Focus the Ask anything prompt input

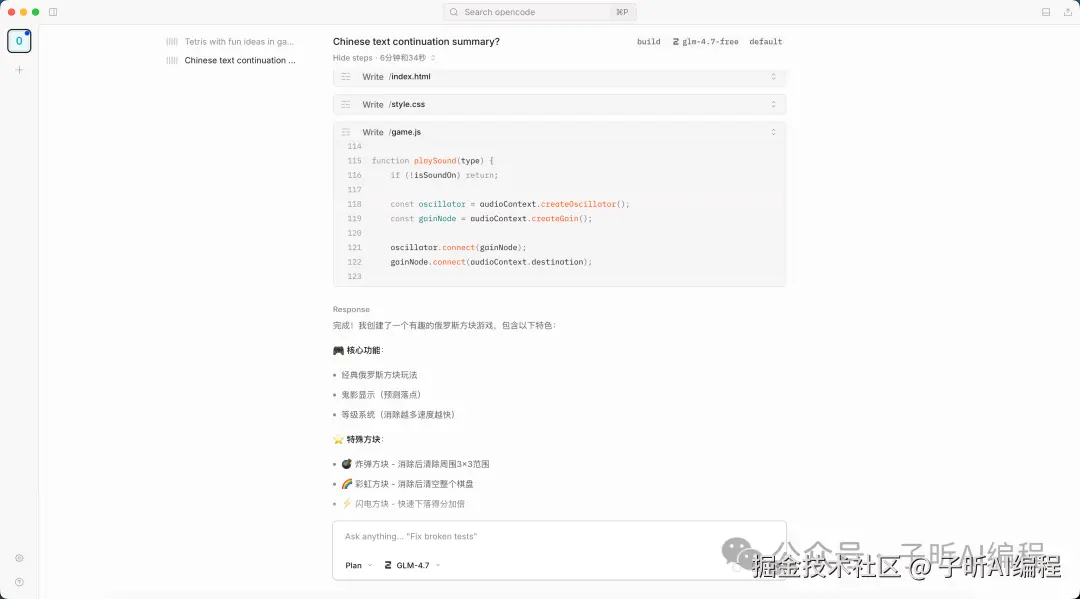pyautogui.click(x=559, y=536)
